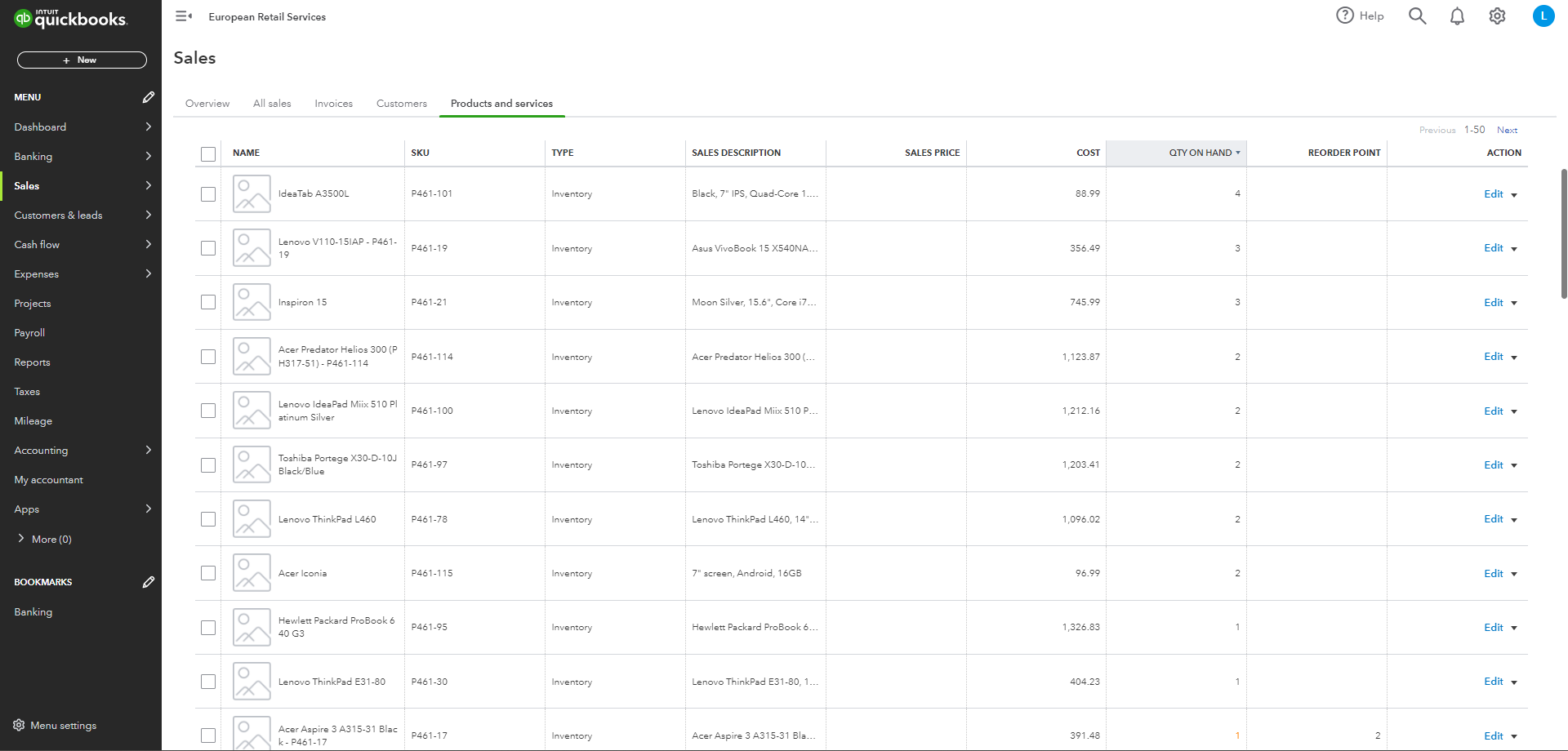The image size is (1568, 751).
Task: Expand the Accounting sidebar submenu
Action: point(148,450)
